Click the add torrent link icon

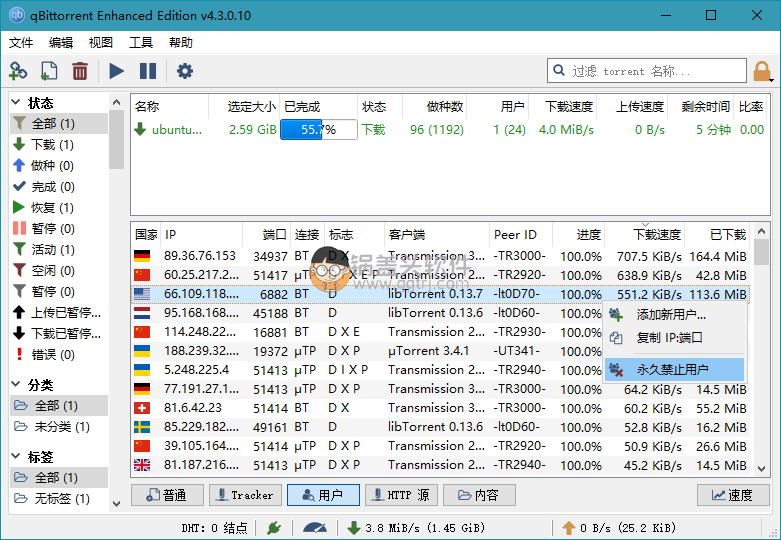(x=18, y=71)
